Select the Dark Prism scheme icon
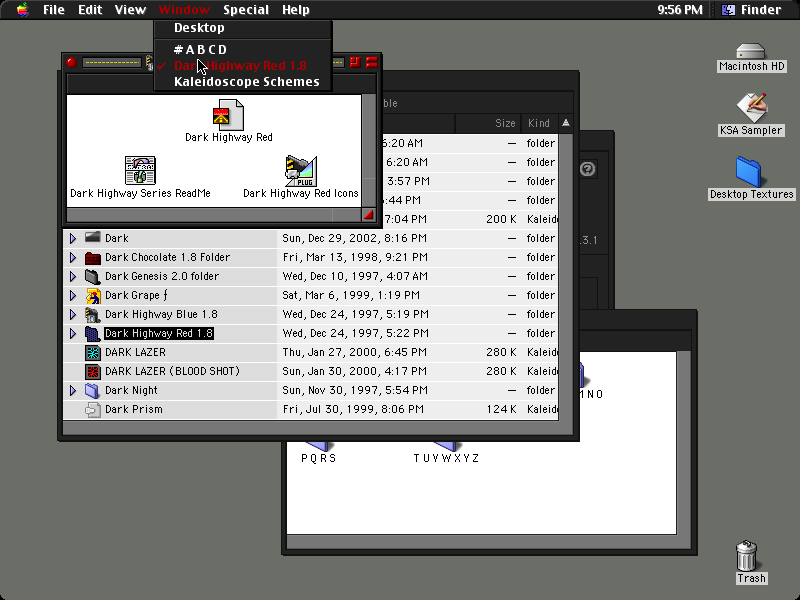Image resolution: width=800 pixels, height=600 pixels. point(92,410)
